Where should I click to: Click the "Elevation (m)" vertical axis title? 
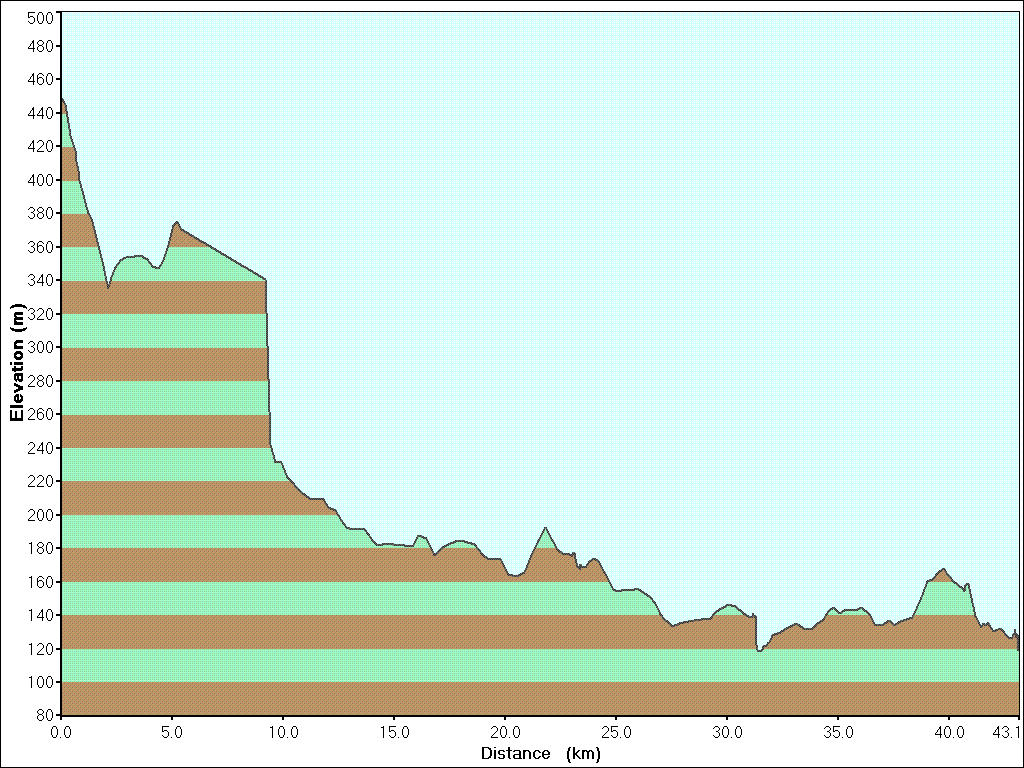click(17, 365)
